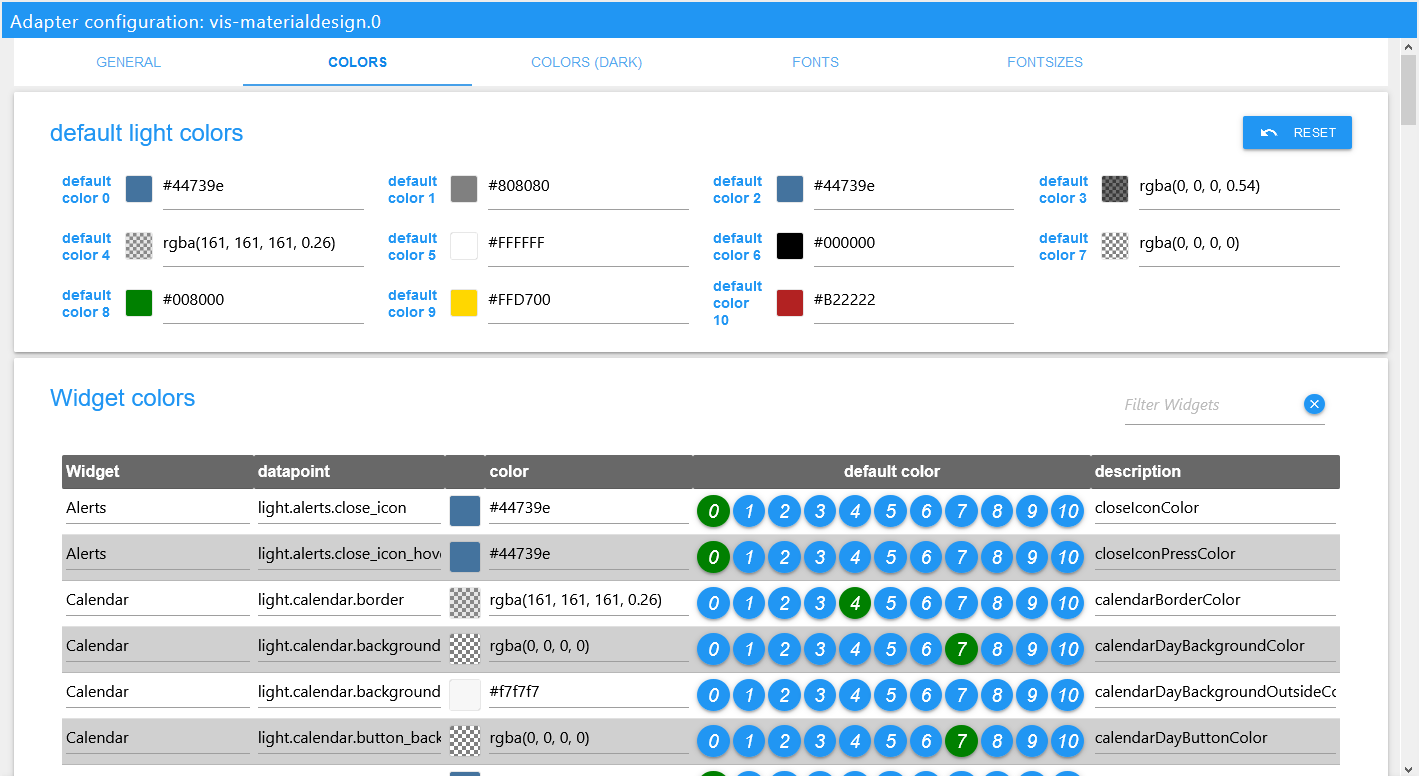Edit the #f7f7f7 color value field
1419x776 pixels.
[589, 692]
